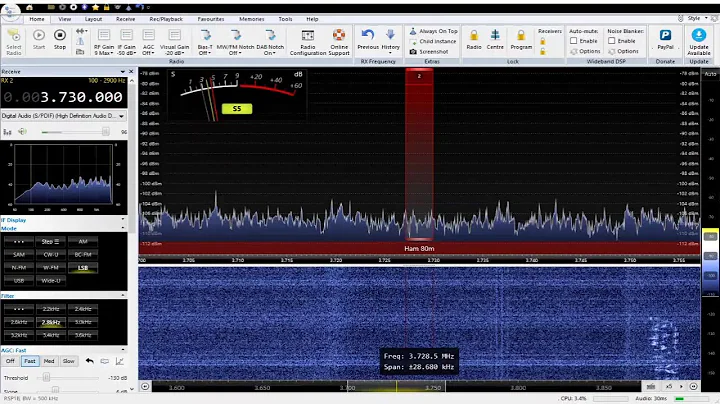Open History frequency dropdown
The image size is (720, 404).
390,41
